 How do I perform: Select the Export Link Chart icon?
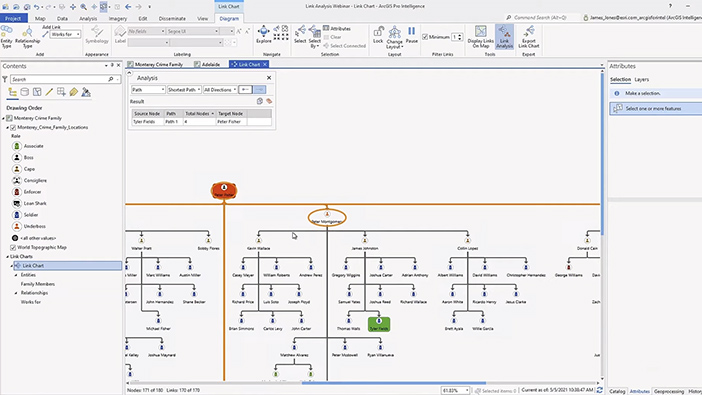tap(529, 36)
